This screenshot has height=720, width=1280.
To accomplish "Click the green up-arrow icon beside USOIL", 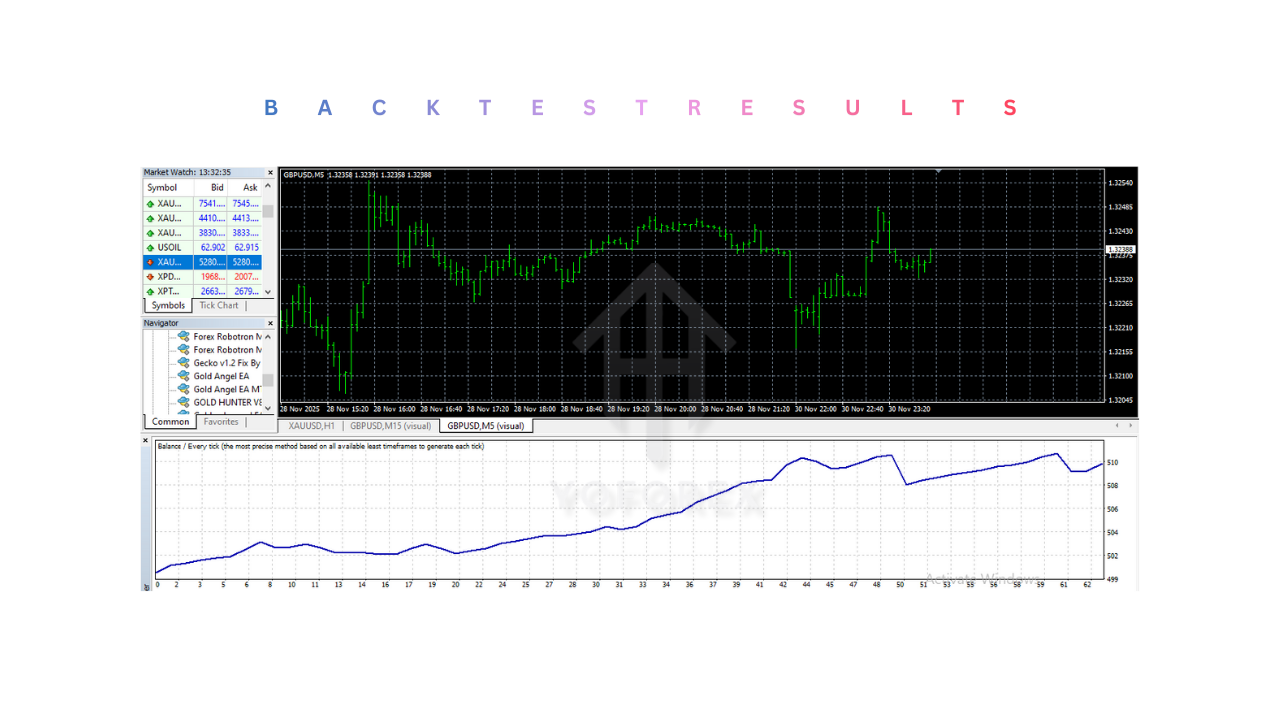I will click(152, 246).
